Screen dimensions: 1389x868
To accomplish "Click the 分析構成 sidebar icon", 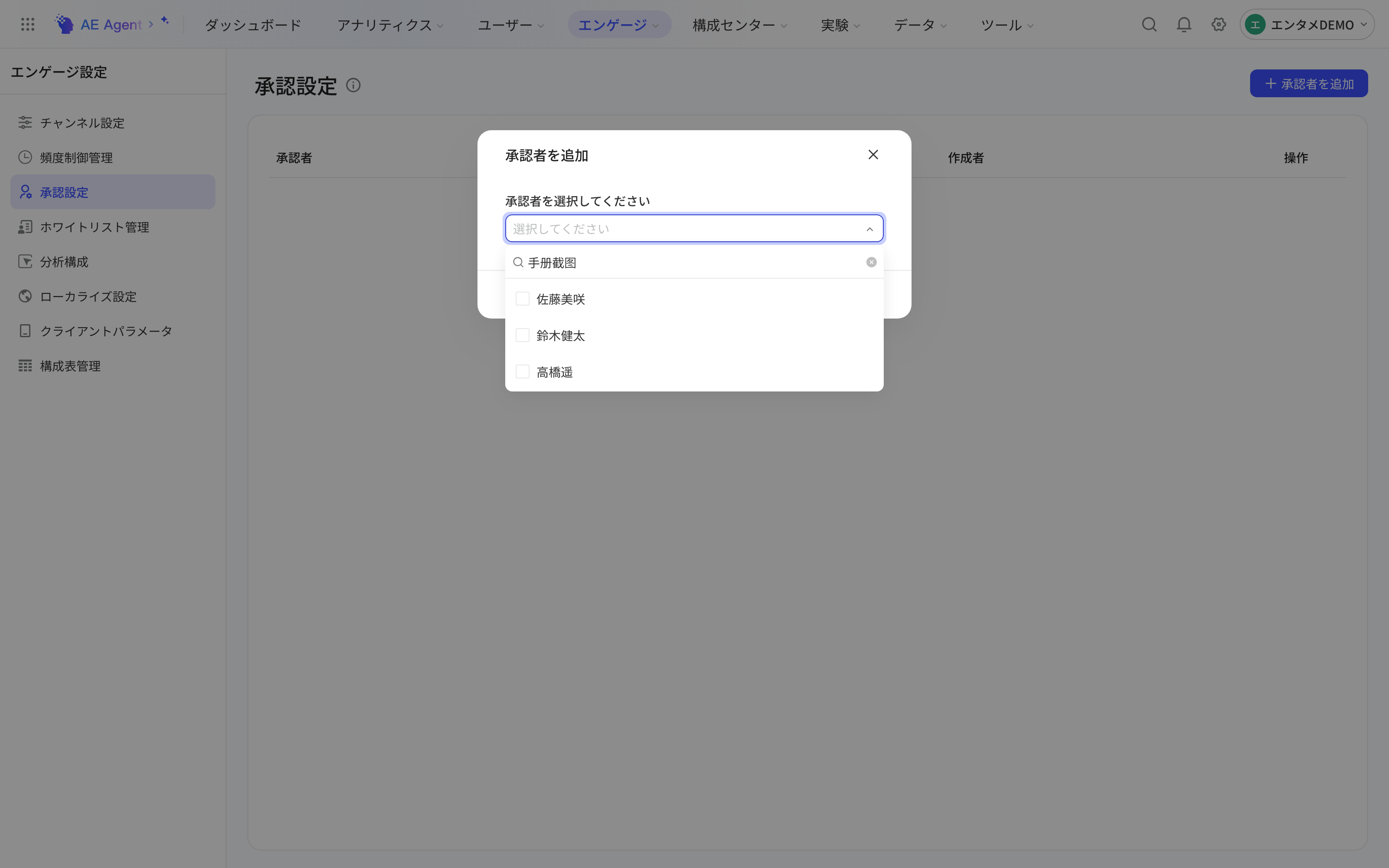I will [x=25, y=261].
